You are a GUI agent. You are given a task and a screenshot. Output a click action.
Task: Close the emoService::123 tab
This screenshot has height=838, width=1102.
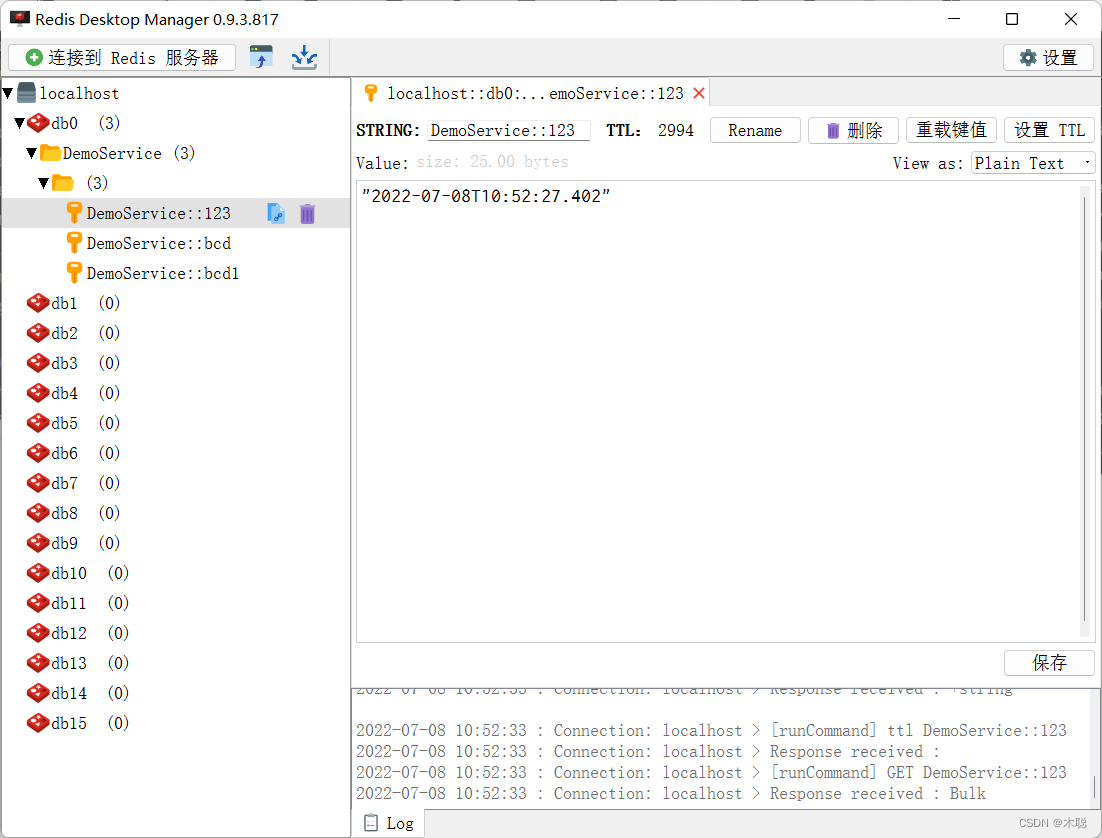[x=699, y=93]
